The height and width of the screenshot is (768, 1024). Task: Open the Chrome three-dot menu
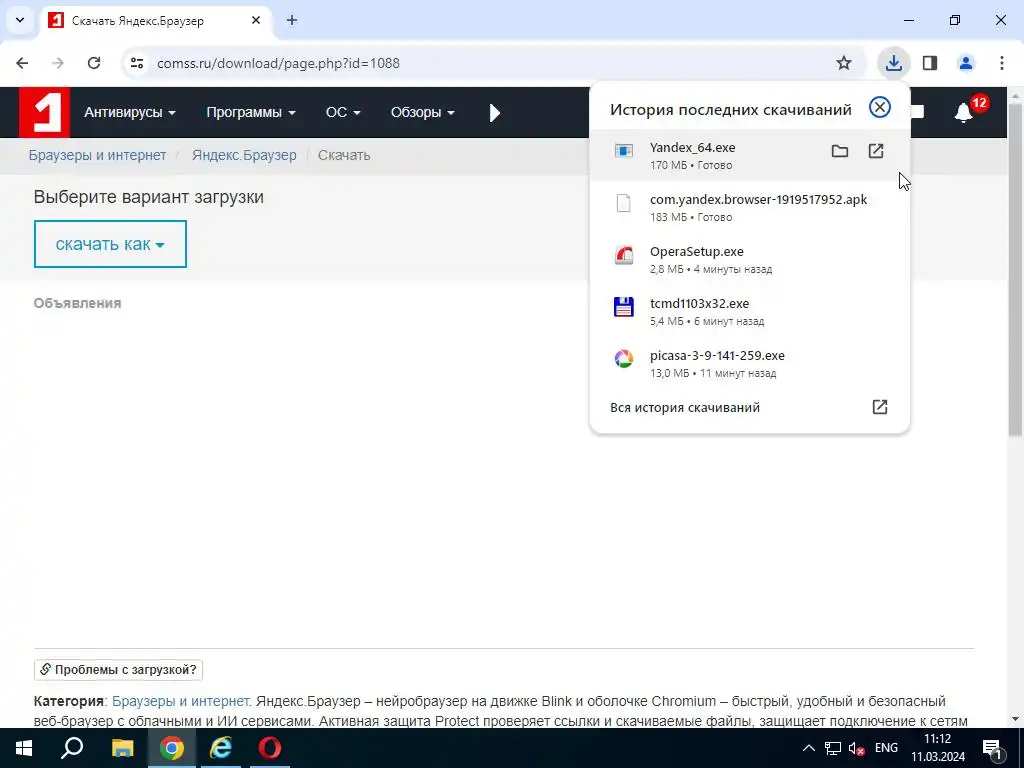1002,63
